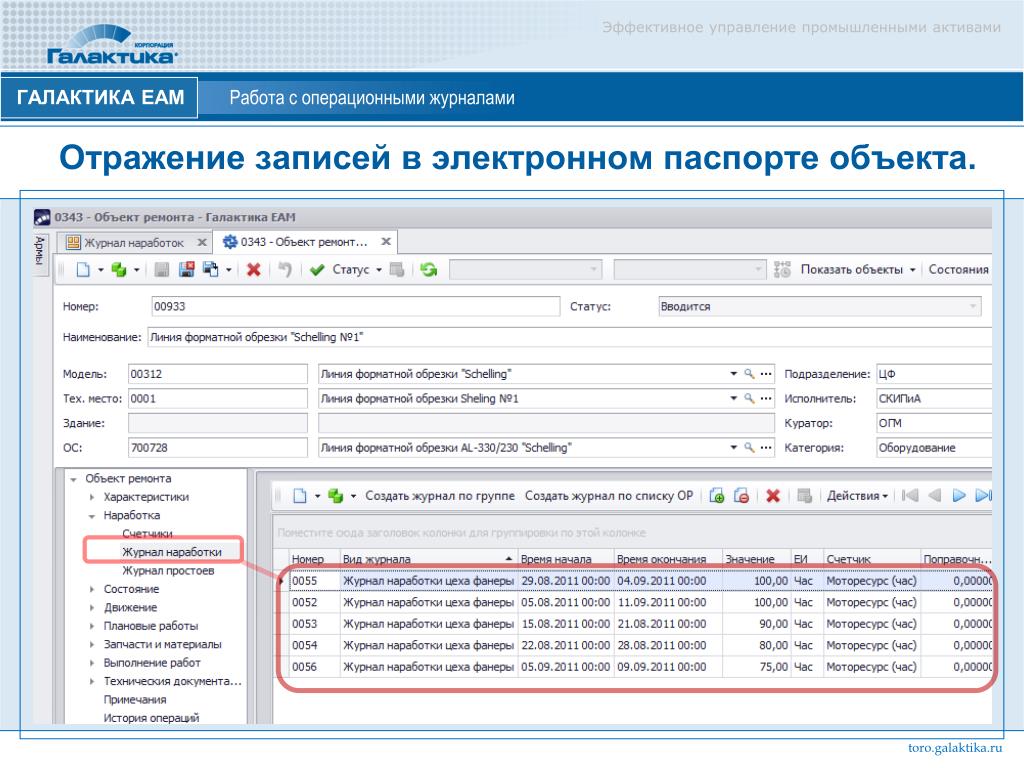Click the green checkmark Статус icon
The width and height of the screenshot is (1024, 768).
pyautogui.click(x=317, y=270)
